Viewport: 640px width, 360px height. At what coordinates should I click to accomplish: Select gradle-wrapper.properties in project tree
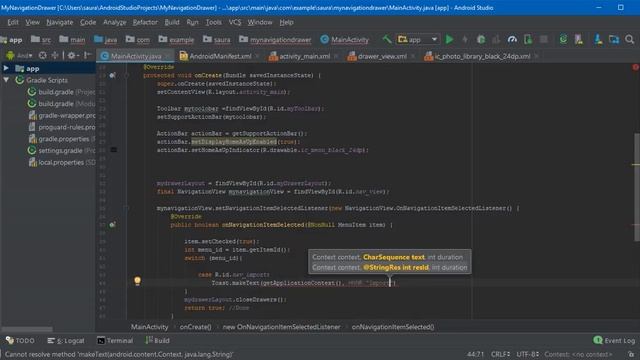tap(62, 116)
